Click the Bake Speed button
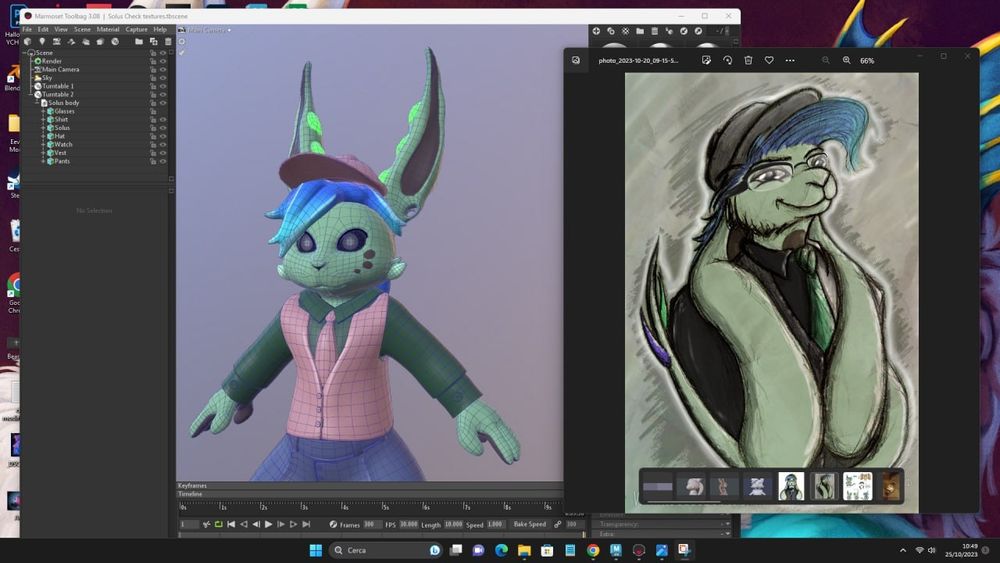The width and height of the screenshot is (1000, 563). [x=529, y=524]
